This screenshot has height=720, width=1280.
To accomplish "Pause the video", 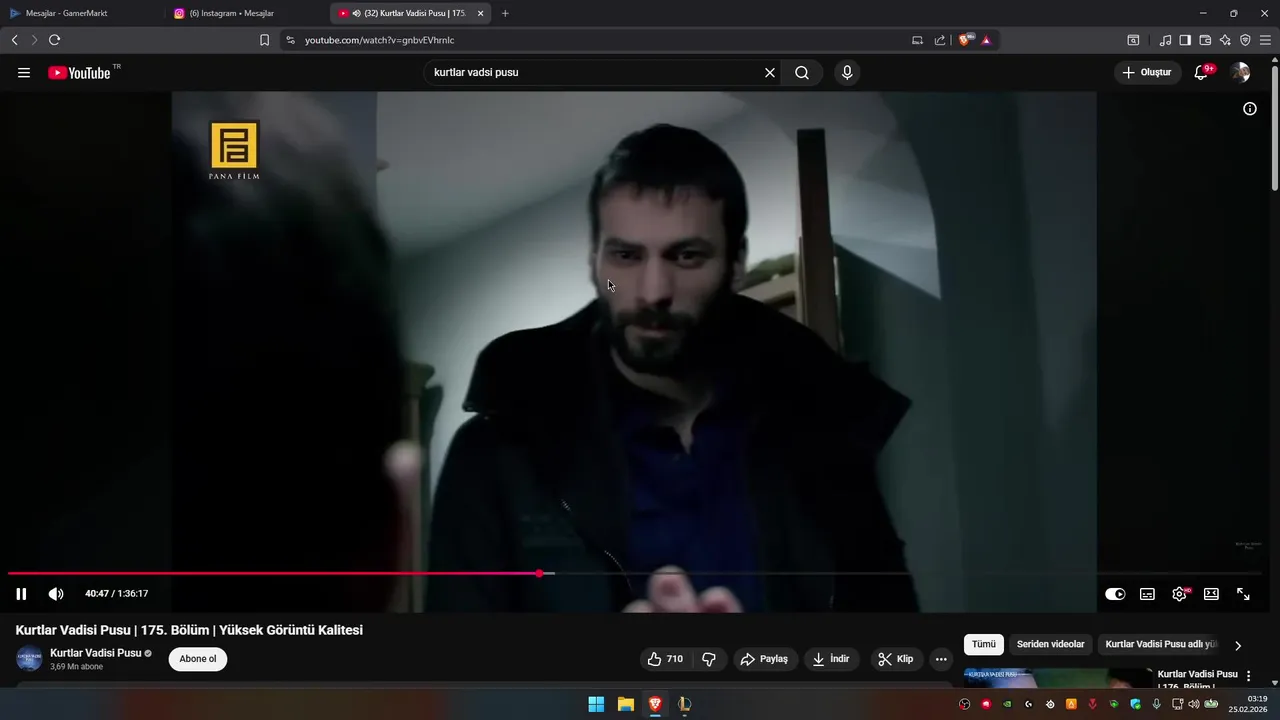I will [21, 594].
